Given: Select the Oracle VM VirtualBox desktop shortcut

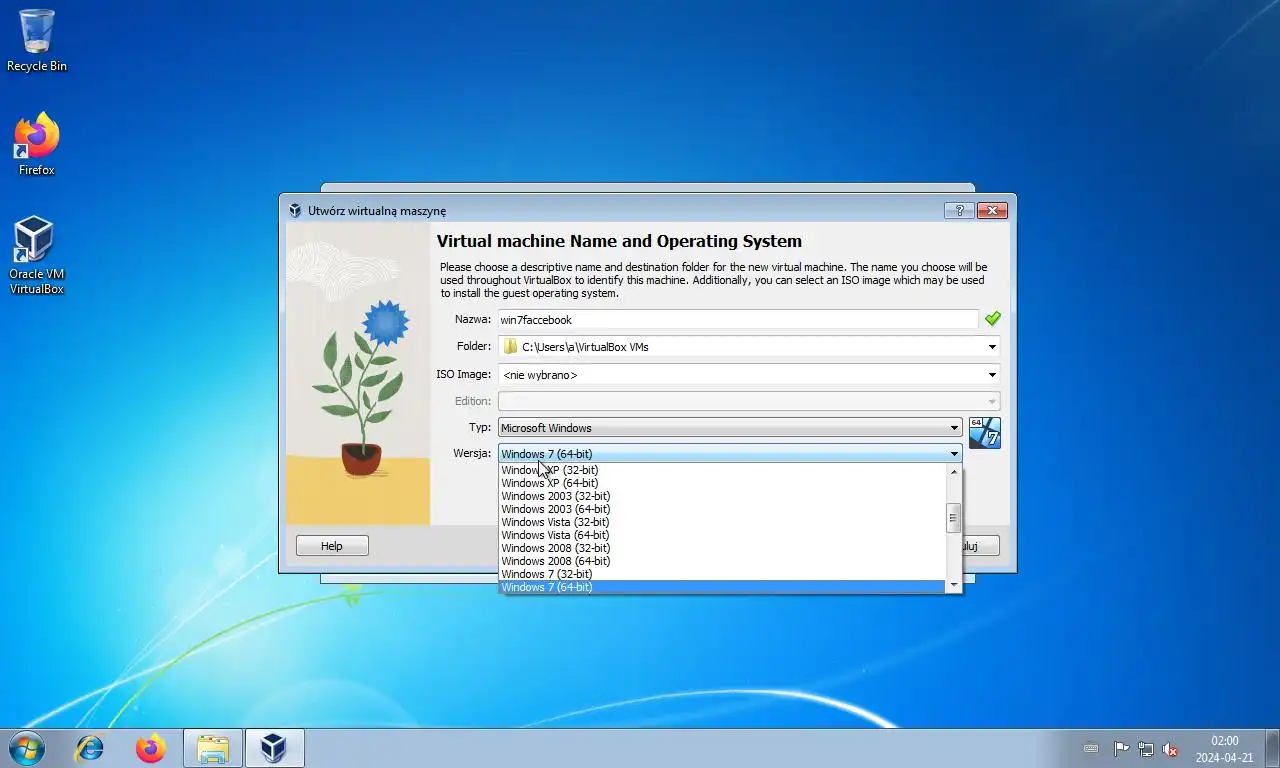Looking at the screenshot, I should coord(37,256).
